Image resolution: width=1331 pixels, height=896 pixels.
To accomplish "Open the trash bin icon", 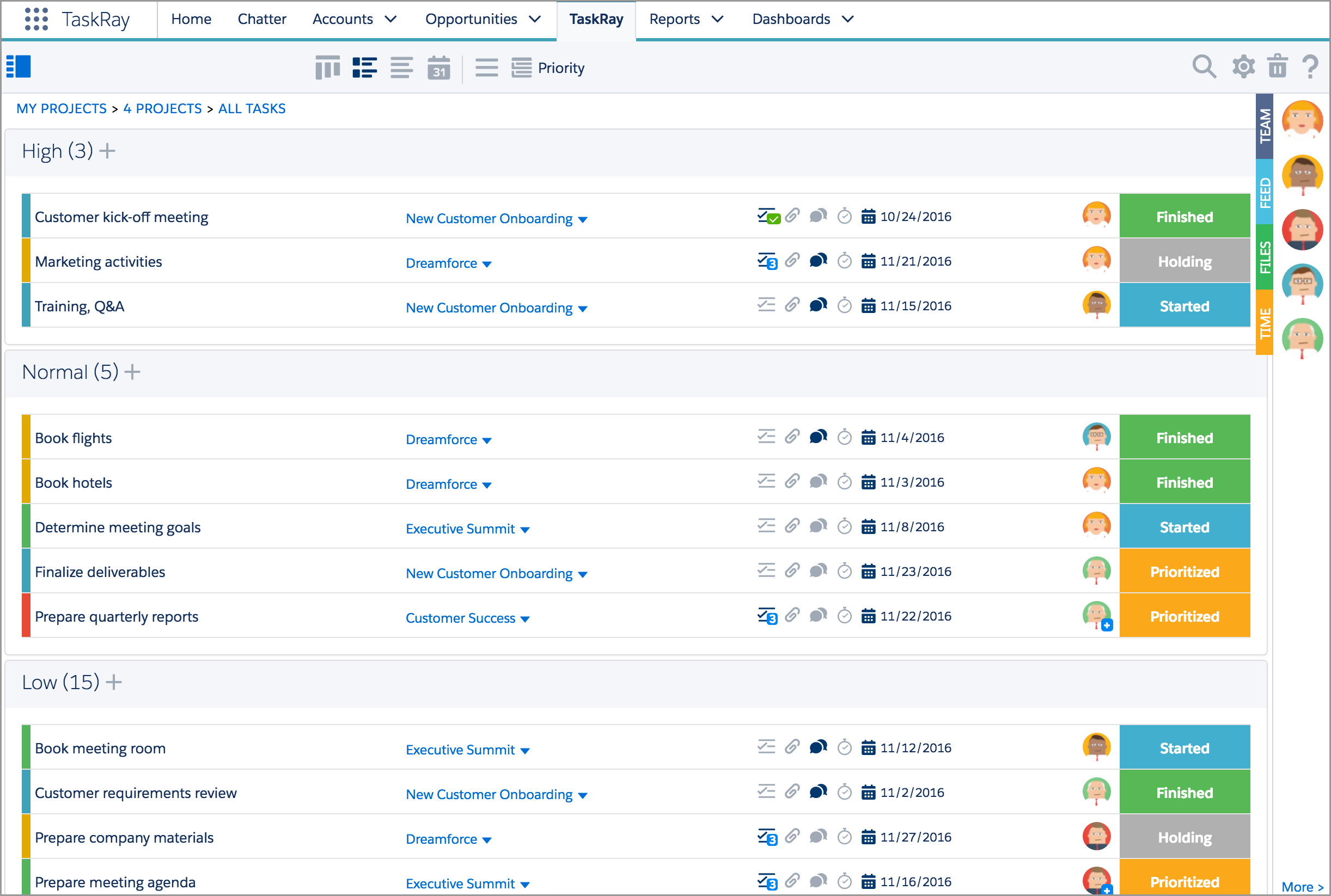I will click(1278, 66).
